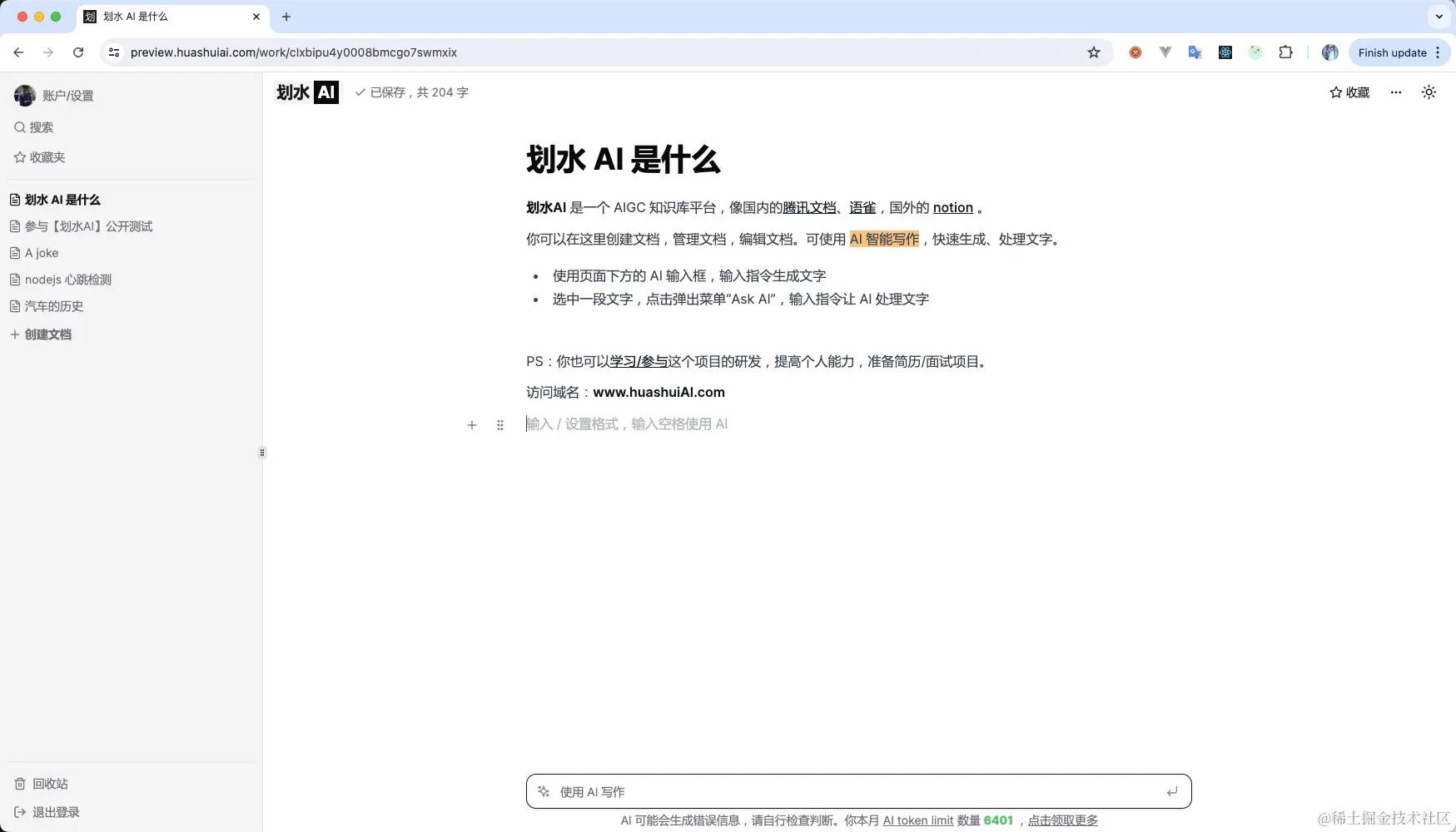Reload the page with the refresh icon
The height and width of the screenshot is (832, 1456).
click(78, 52)
